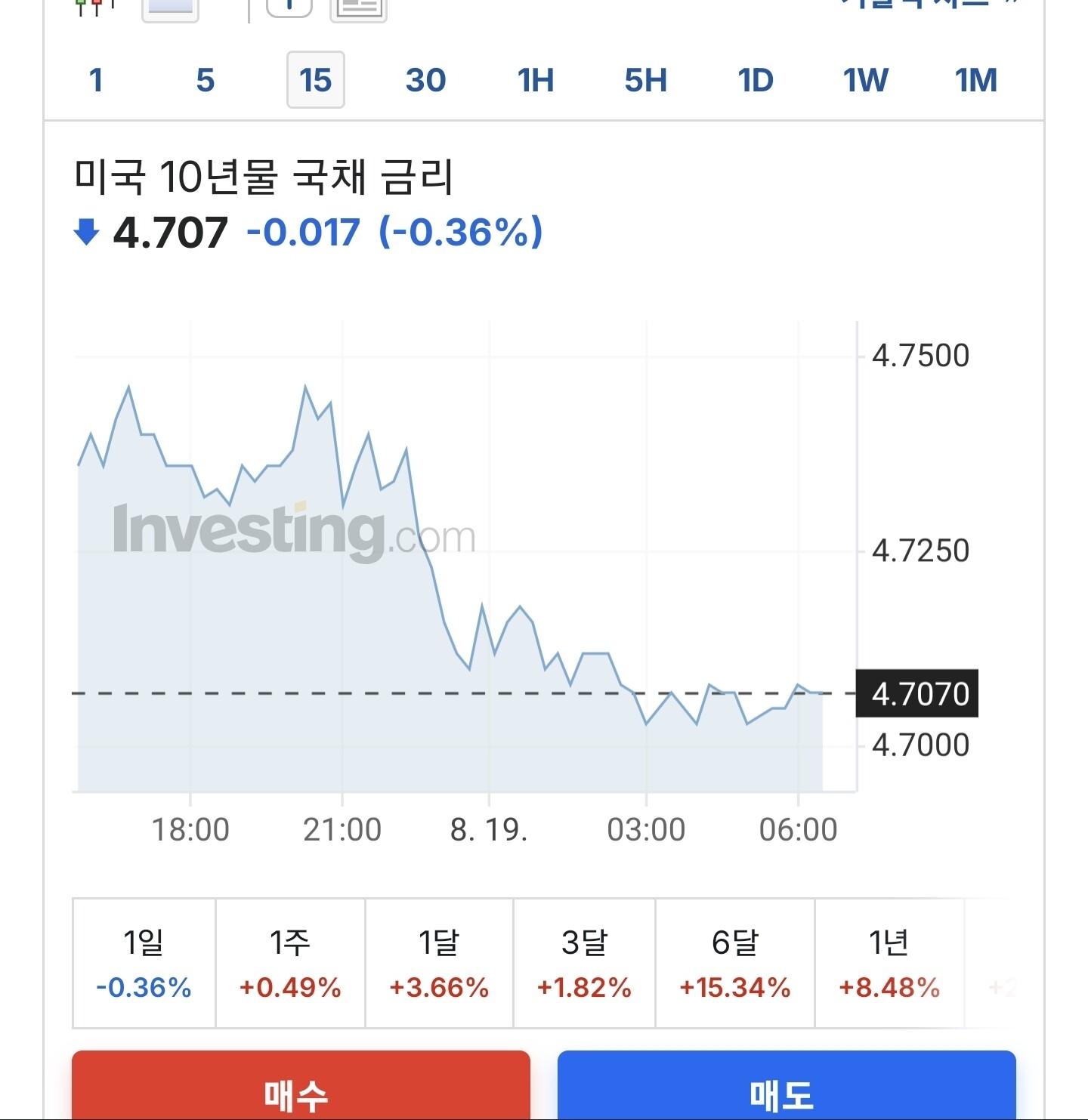Viewport: 1088px width, 1120px height.
Task: Select the 1일 performance period
Action: 144,964
